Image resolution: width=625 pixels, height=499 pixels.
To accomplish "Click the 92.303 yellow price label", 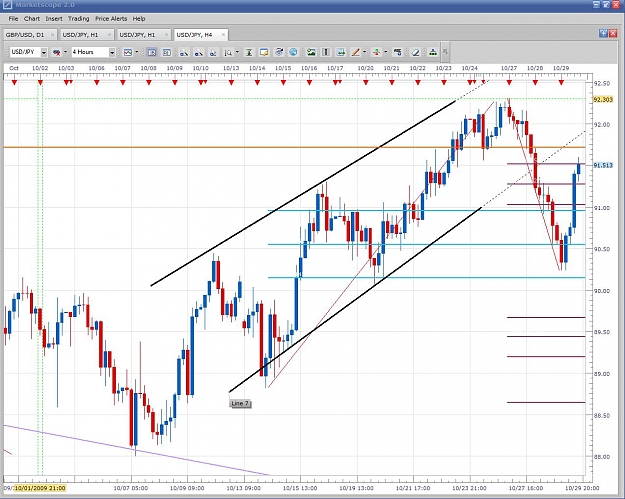I will coord(603,99).
